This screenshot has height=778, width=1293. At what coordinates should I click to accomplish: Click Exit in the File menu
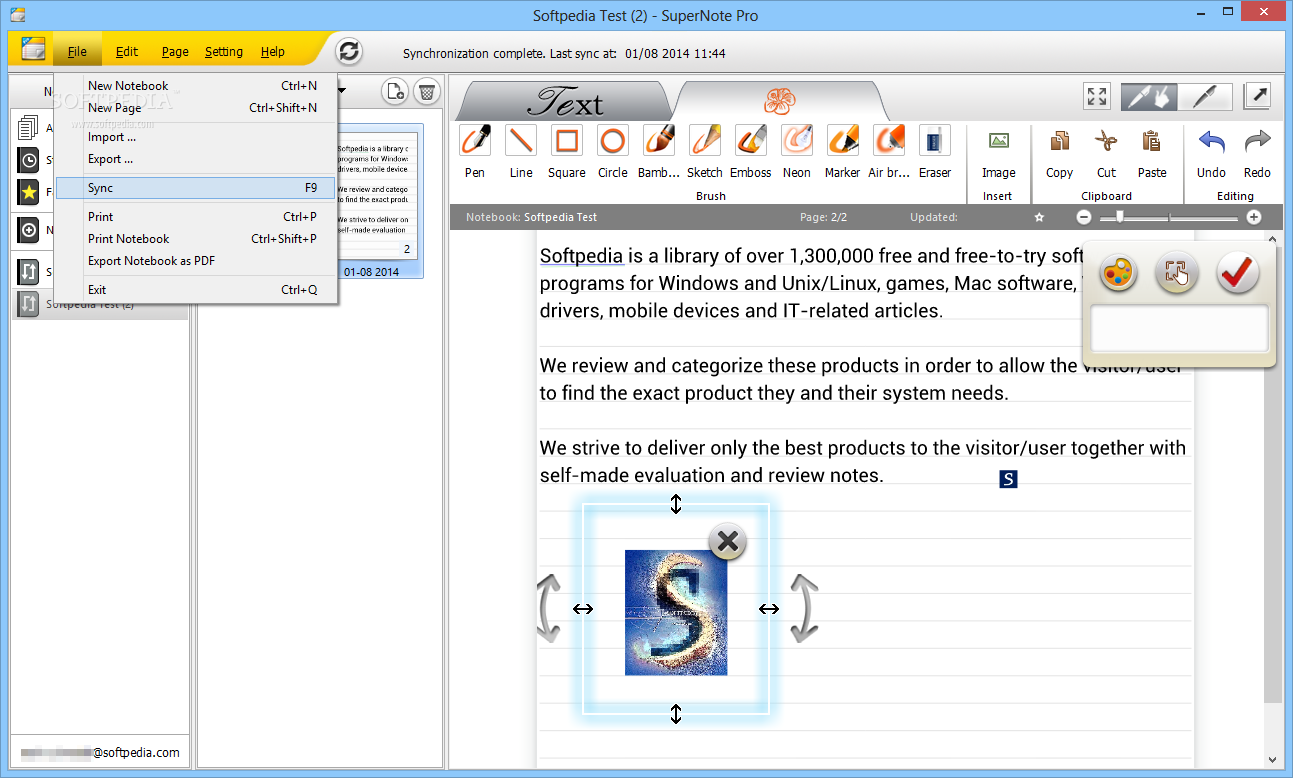tap(195, 290)
